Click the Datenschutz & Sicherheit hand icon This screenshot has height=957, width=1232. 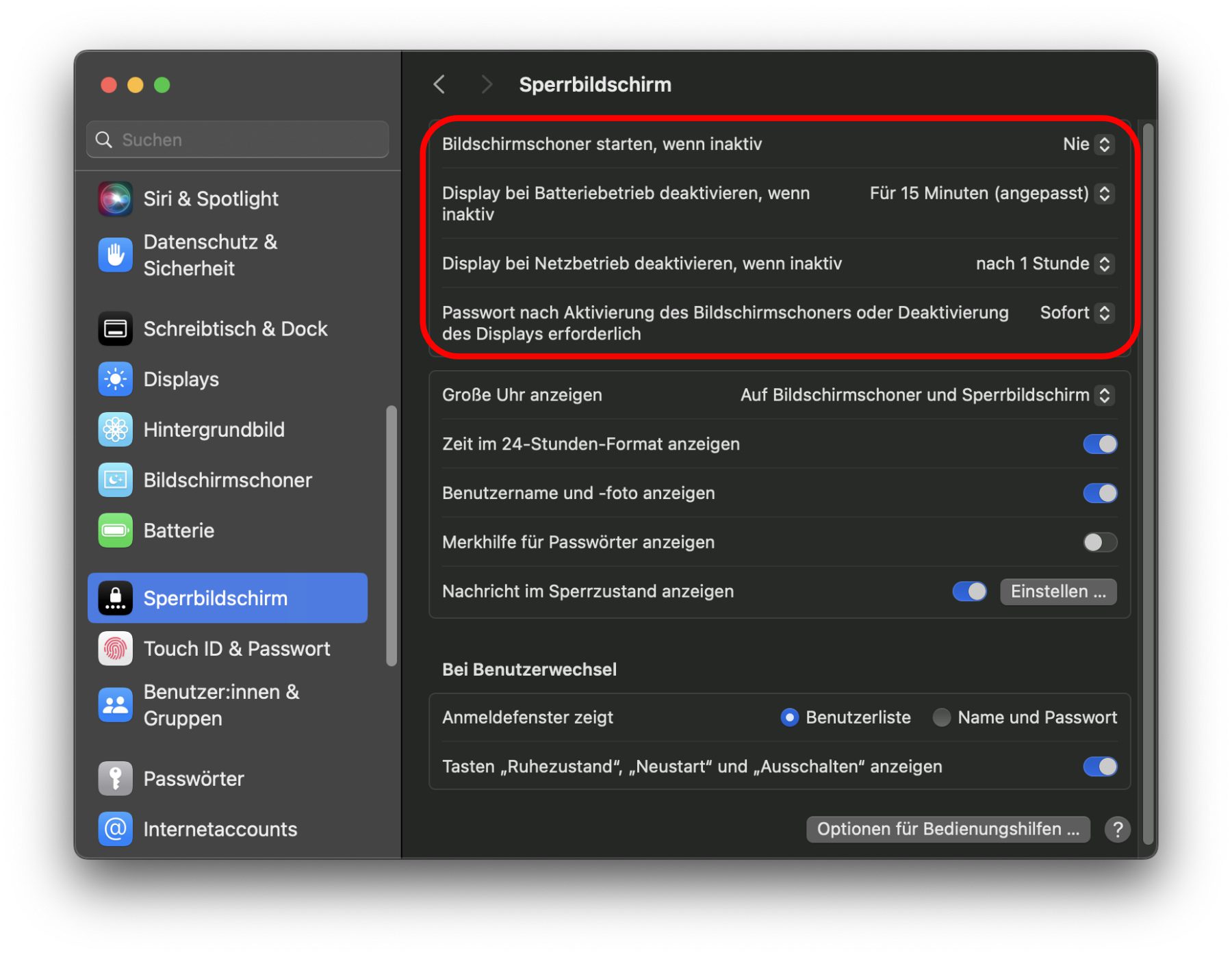coord(115,255)
